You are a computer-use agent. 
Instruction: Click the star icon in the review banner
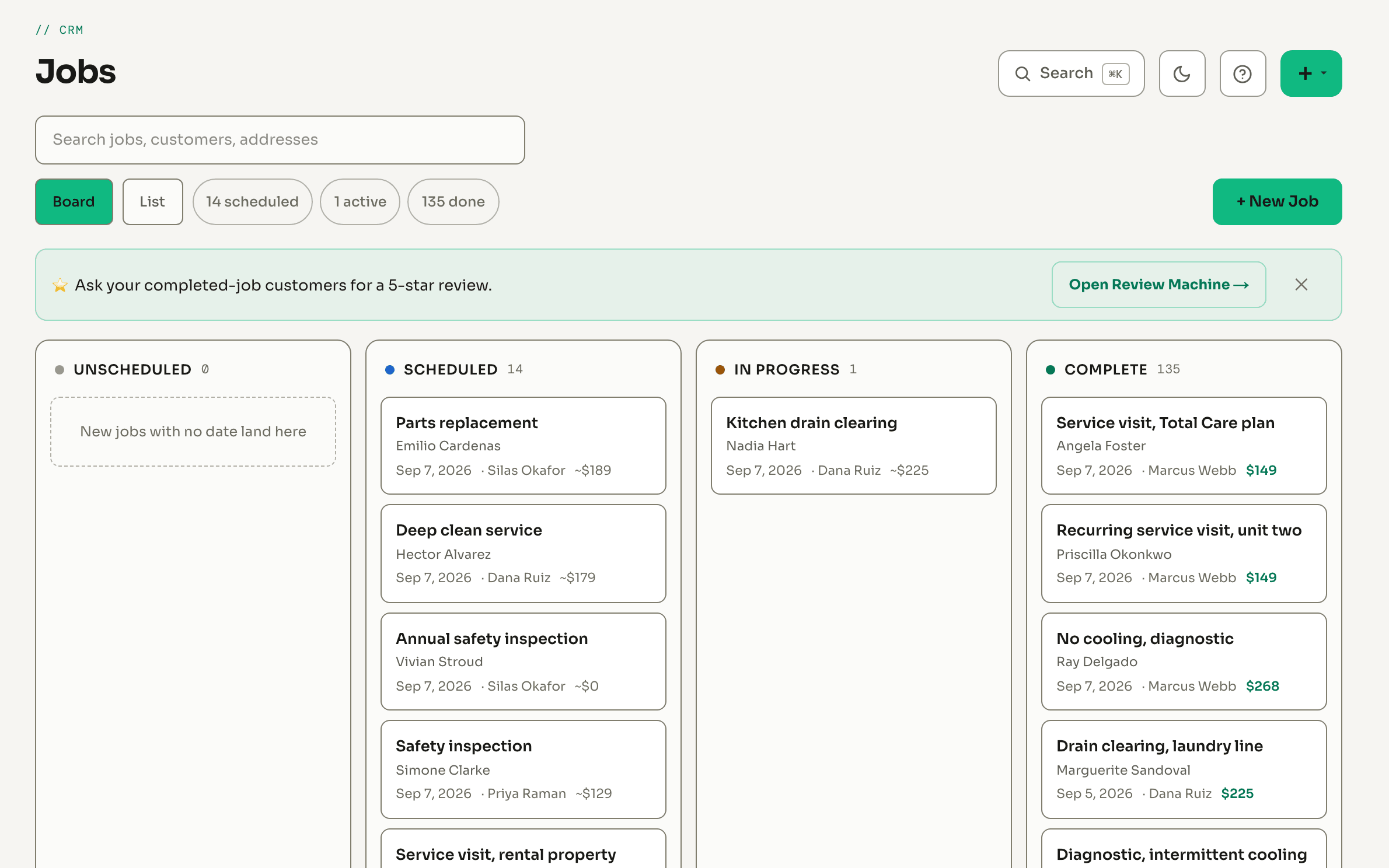pos(60,285)
